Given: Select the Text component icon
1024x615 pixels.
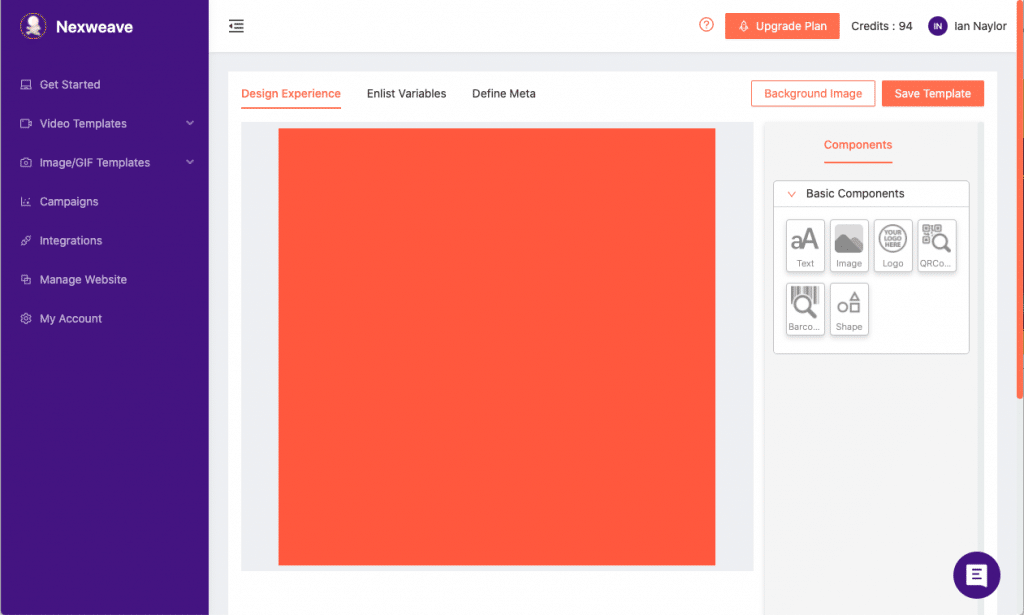Looking at the screenshot, I should coord(805,245).
